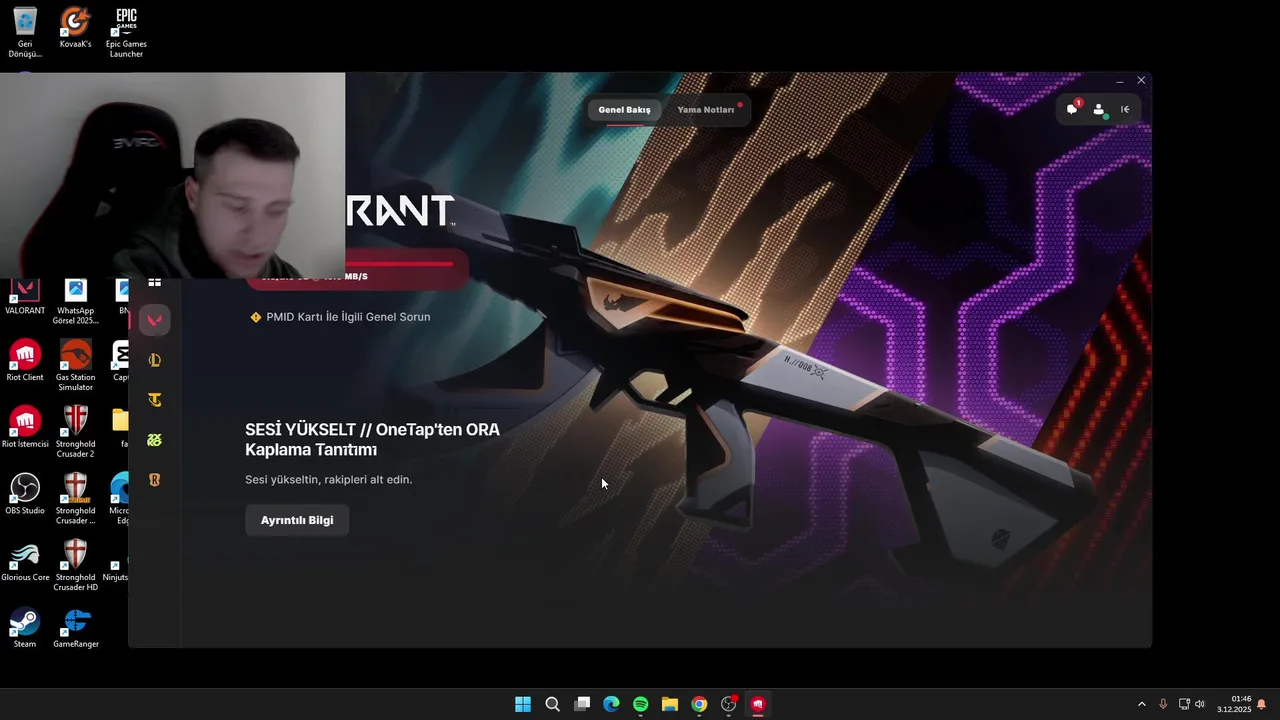Close the Riot Client window

pos(1141,81)
